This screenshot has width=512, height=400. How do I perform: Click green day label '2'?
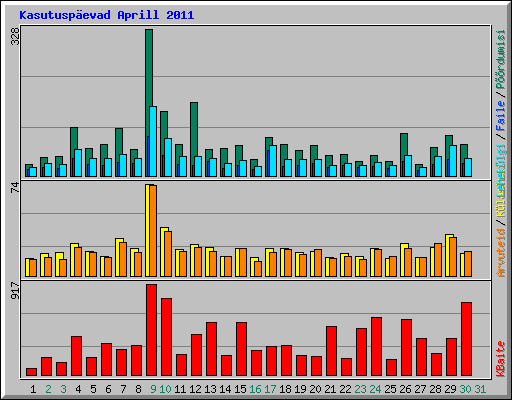pos(48,389)
